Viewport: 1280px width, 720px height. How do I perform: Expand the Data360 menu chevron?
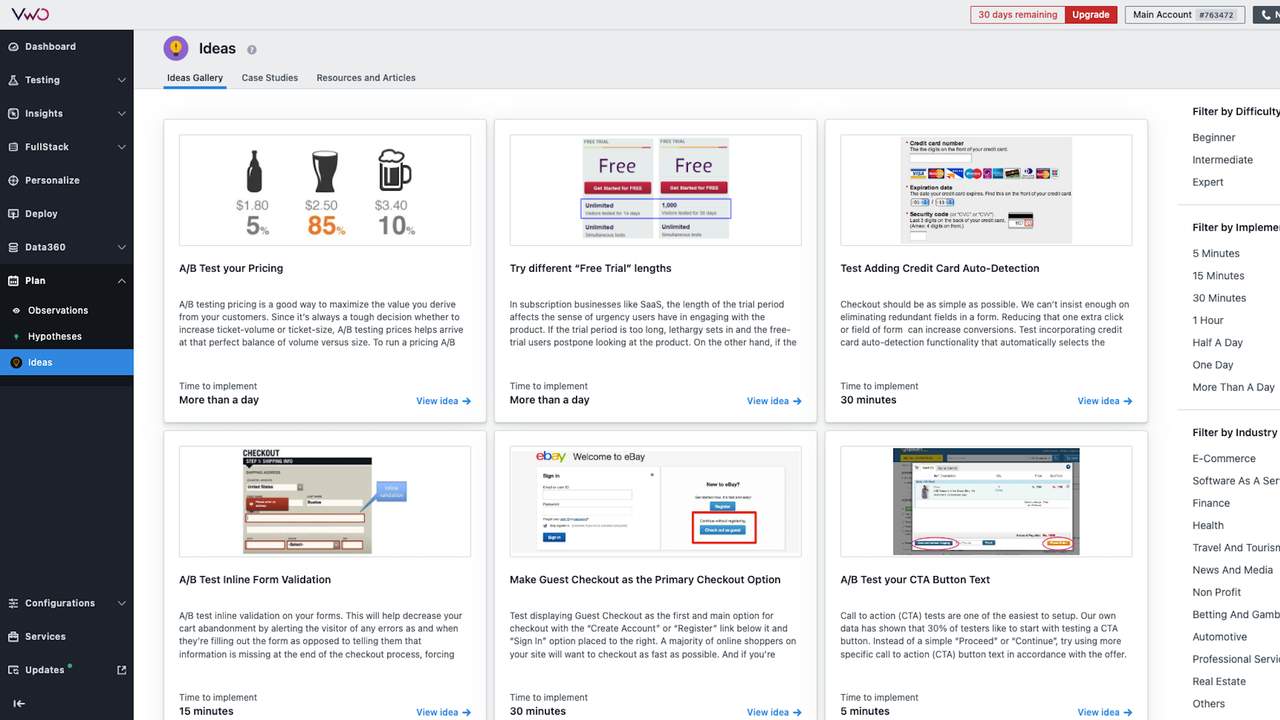(x=122, y=247)
